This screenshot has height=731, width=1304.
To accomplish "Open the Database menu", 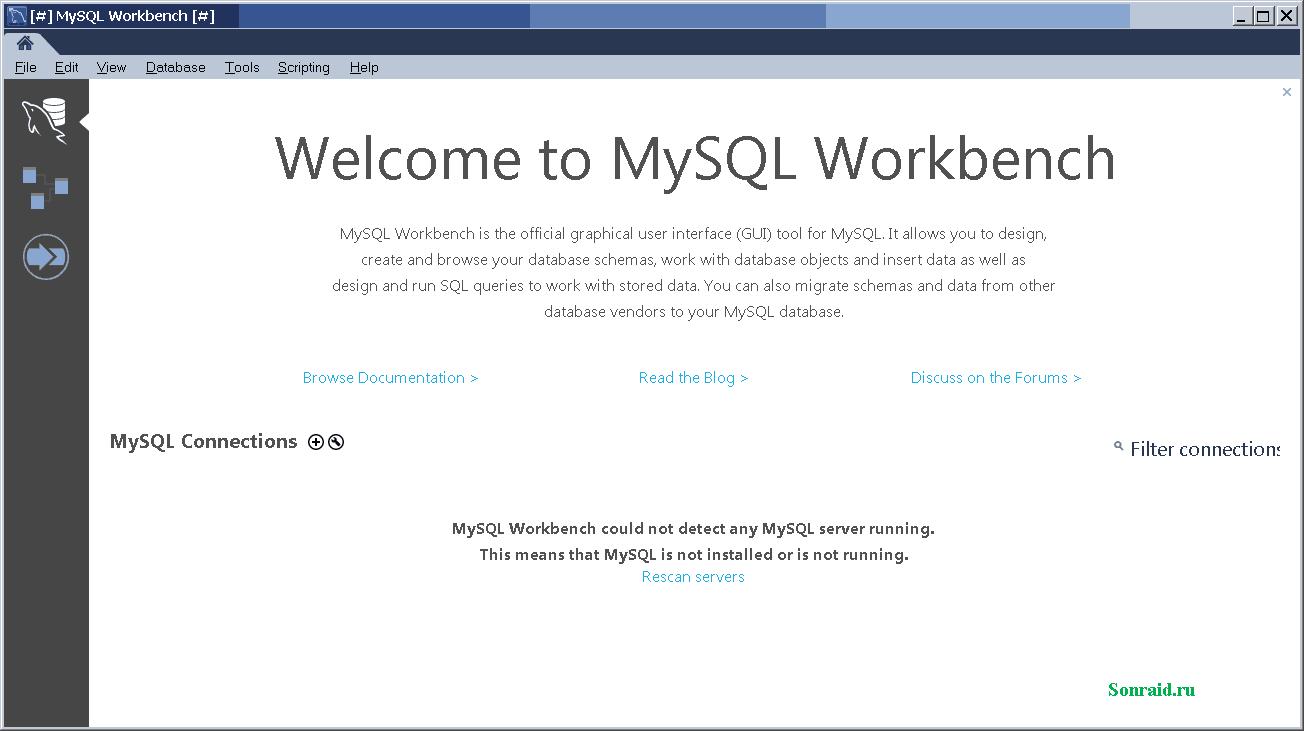I will tap(175, 67).
